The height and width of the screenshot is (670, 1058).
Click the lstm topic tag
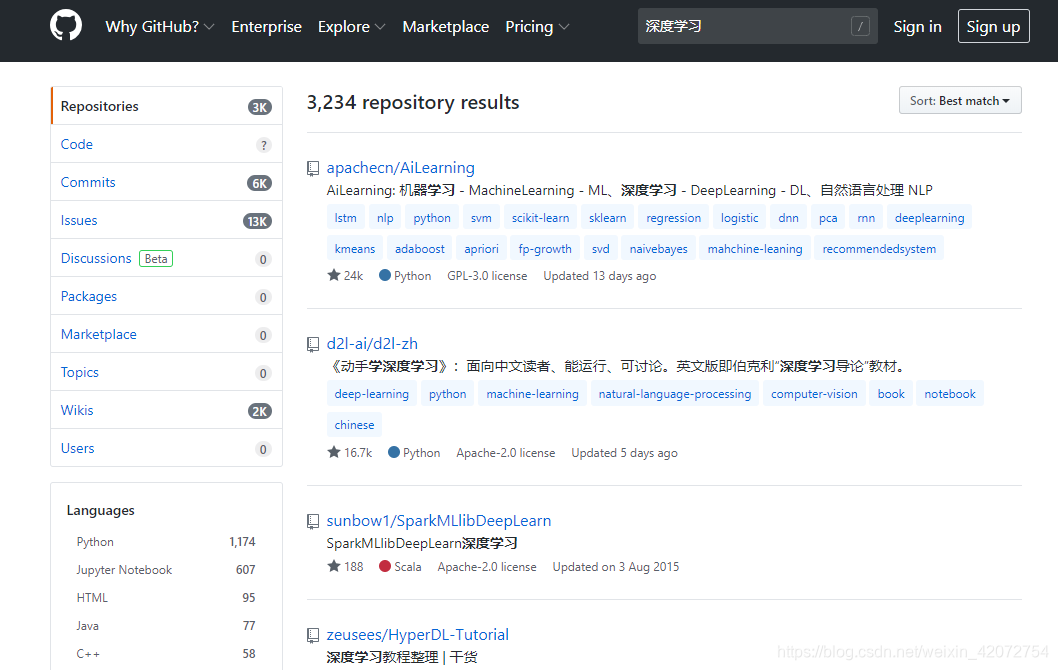click(345, 217)
